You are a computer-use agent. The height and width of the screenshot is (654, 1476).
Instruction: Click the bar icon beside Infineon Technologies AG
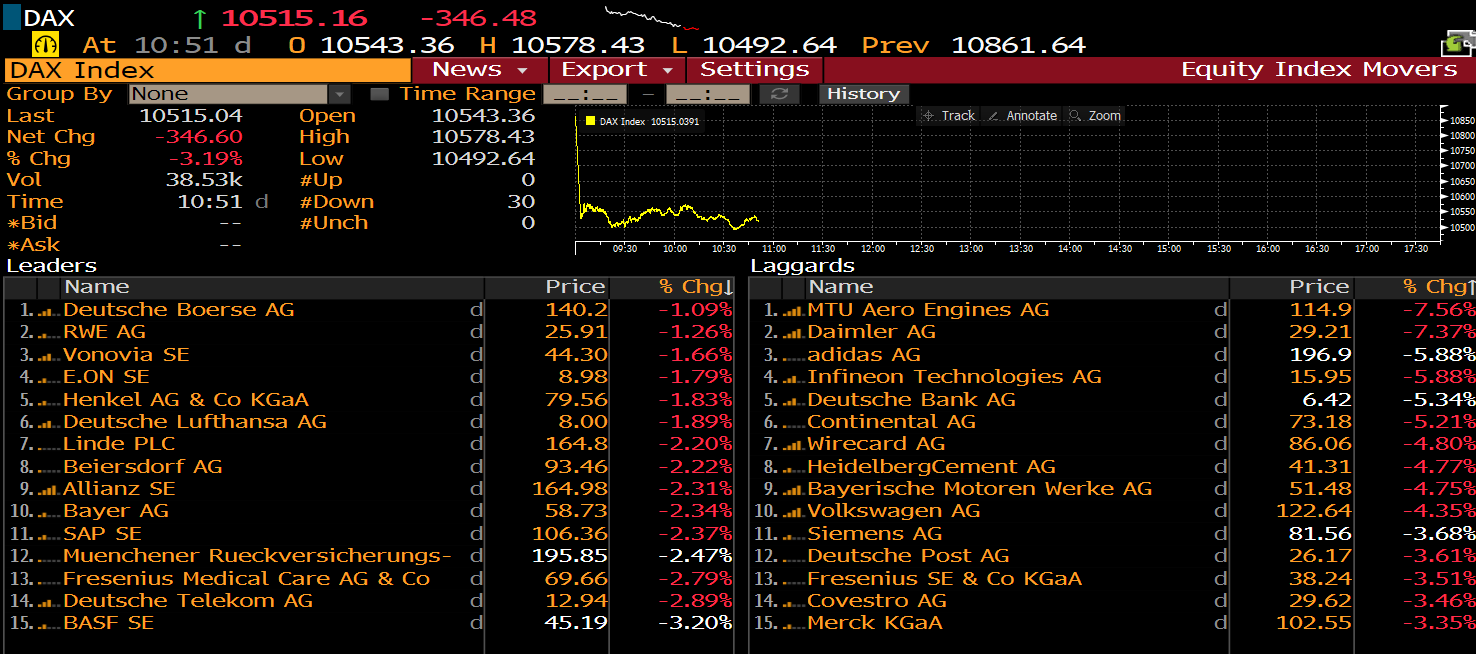point(792,378)
